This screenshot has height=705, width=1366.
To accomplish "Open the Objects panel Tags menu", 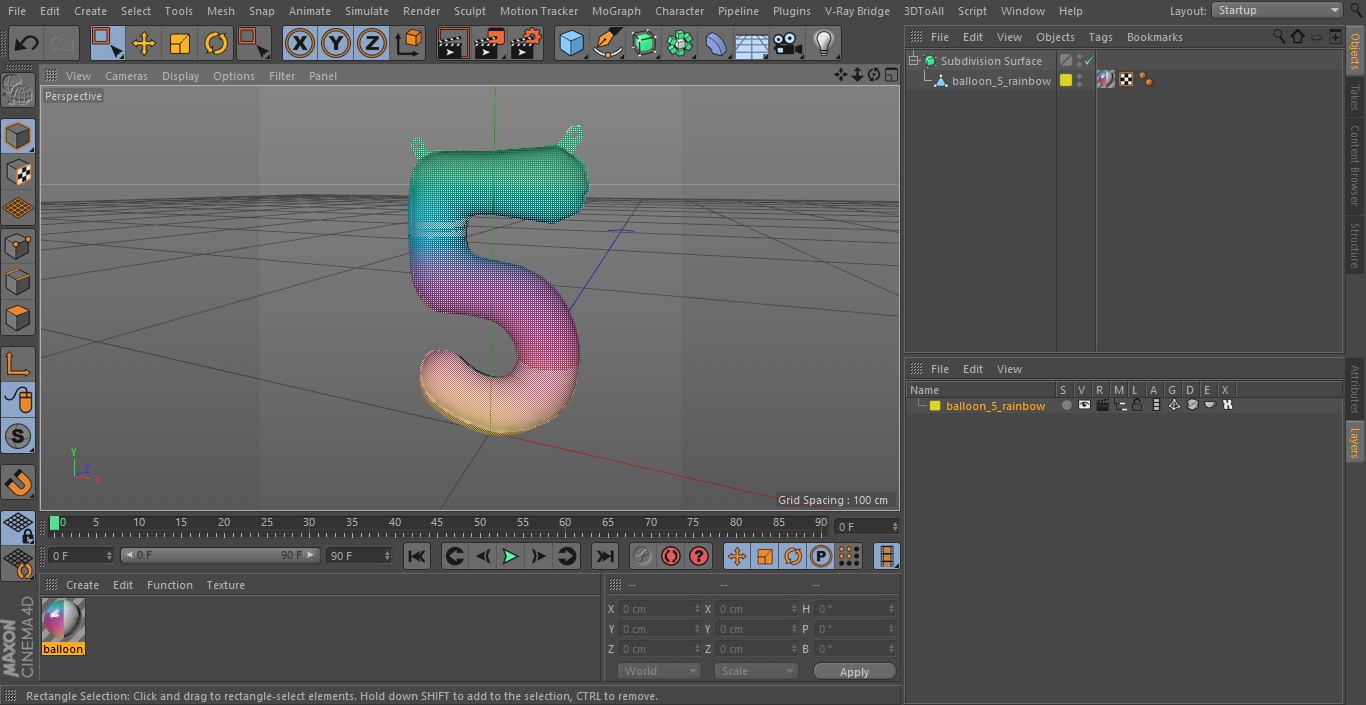I will point(1100,37).
